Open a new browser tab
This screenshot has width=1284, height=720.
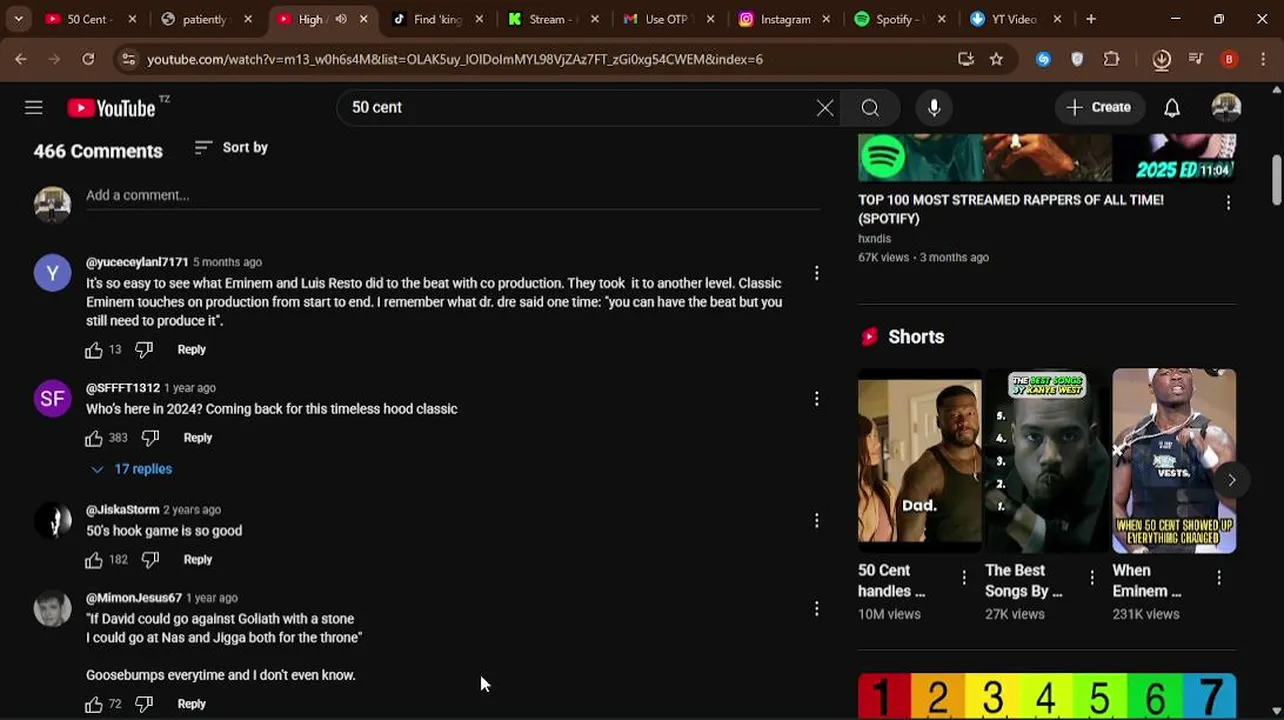point(1091,19)
